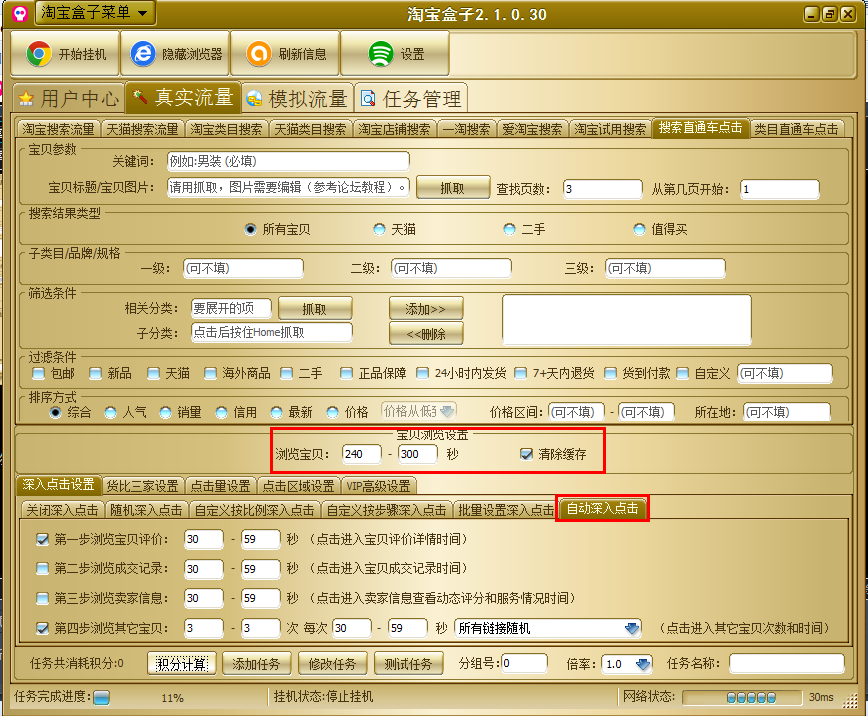This screenshot has width=868, height=716.
Task: Click the 积分计算 button
Action: [x=182, y=663]
